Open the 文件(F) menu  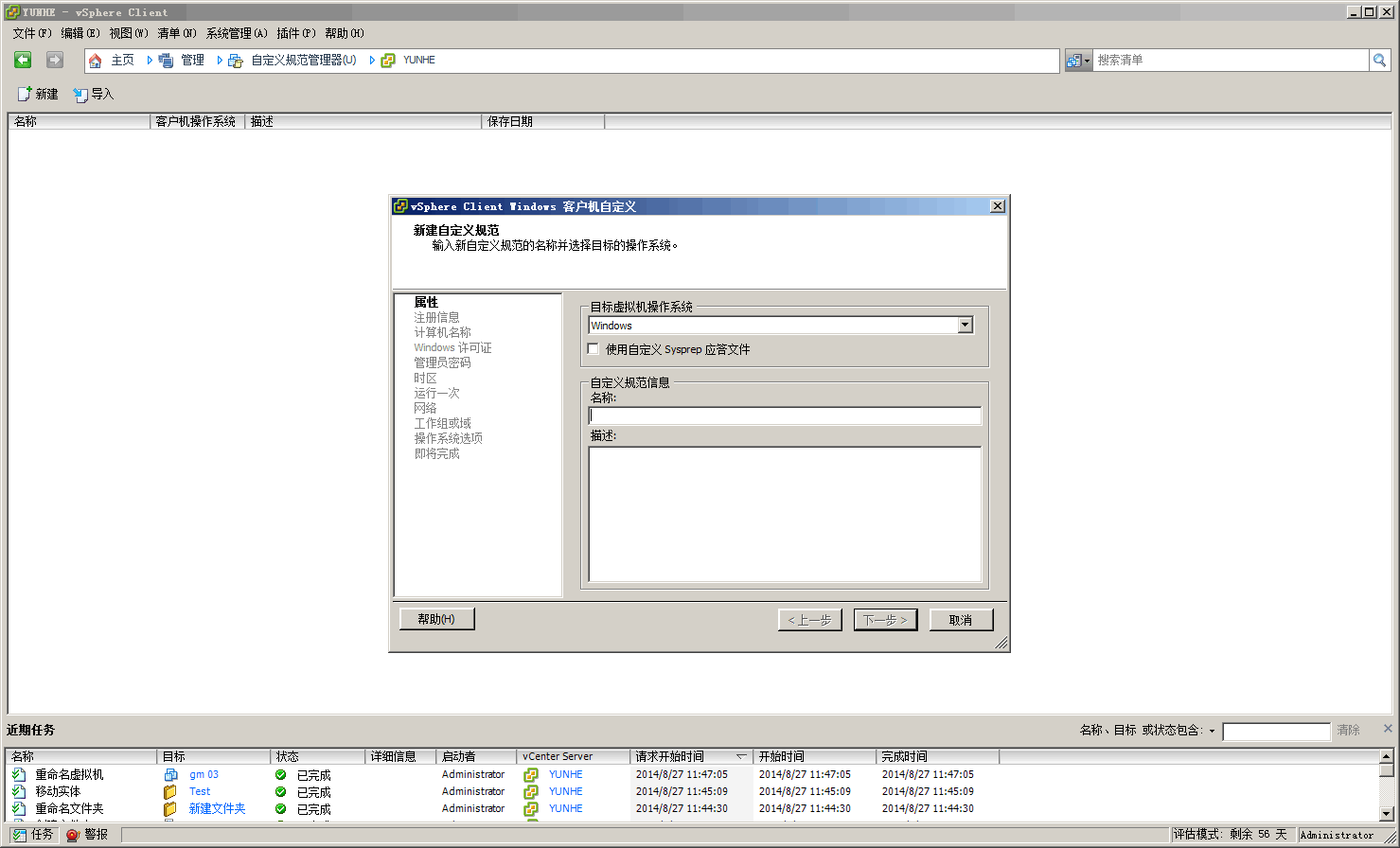(x=32, y=33)
